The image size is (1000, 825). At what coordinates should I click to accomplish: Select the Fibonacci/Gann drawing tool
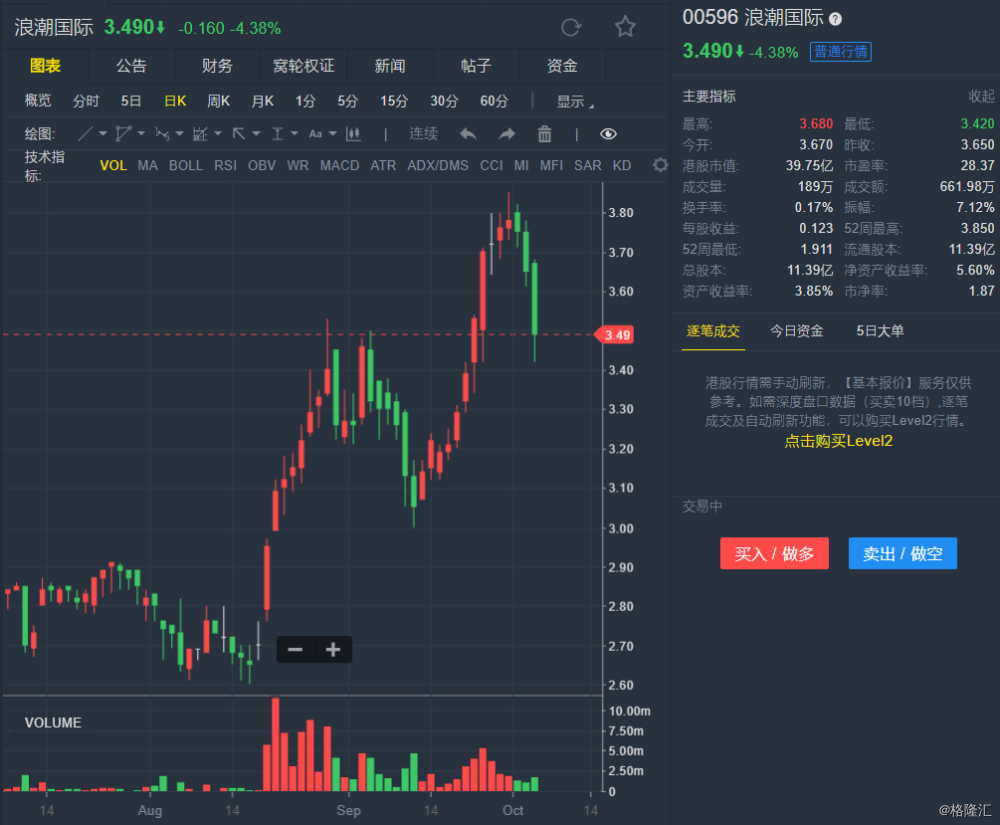tap(200, 134)
